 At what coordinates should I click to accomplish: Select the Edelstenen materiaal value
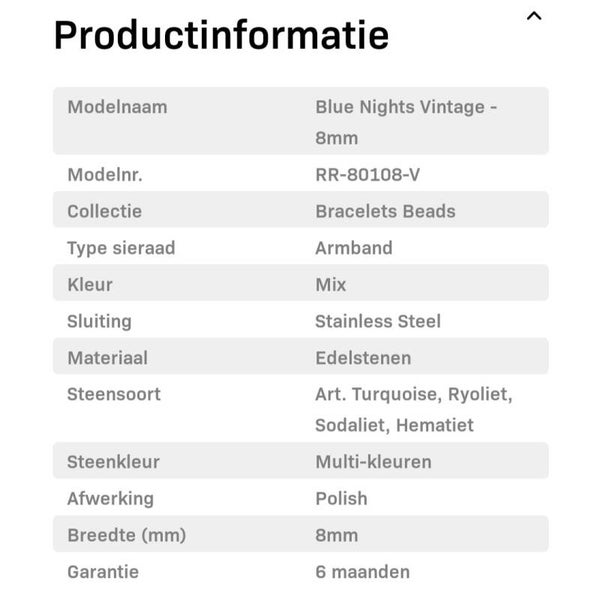363,358
